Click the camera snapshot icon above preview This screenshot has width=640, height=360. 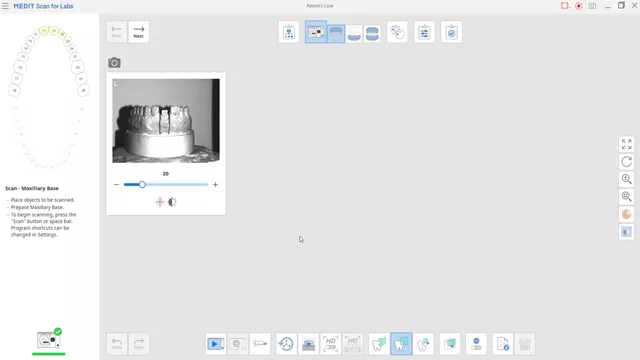pyautogui.click(x=114, y=63)
